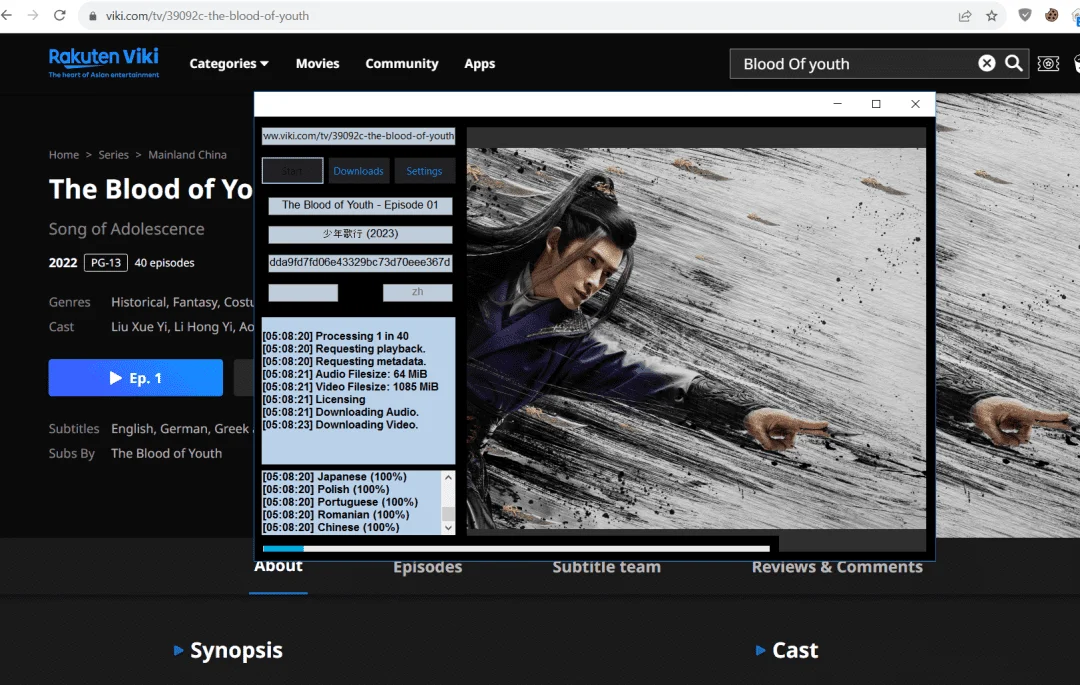Viewport: 1080px width, 685px height.
Task: Open Mainland China breadcrumb link
Action: coord(187,155)
